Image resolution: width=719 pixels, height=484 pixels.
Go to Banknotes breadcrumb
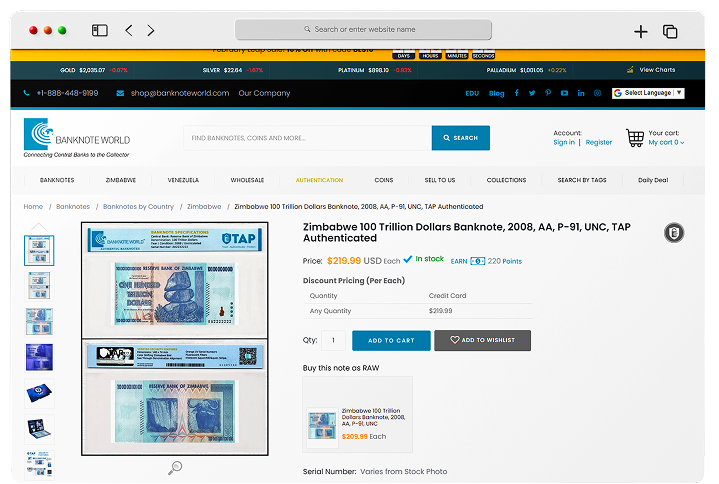(x=73, y=207)
